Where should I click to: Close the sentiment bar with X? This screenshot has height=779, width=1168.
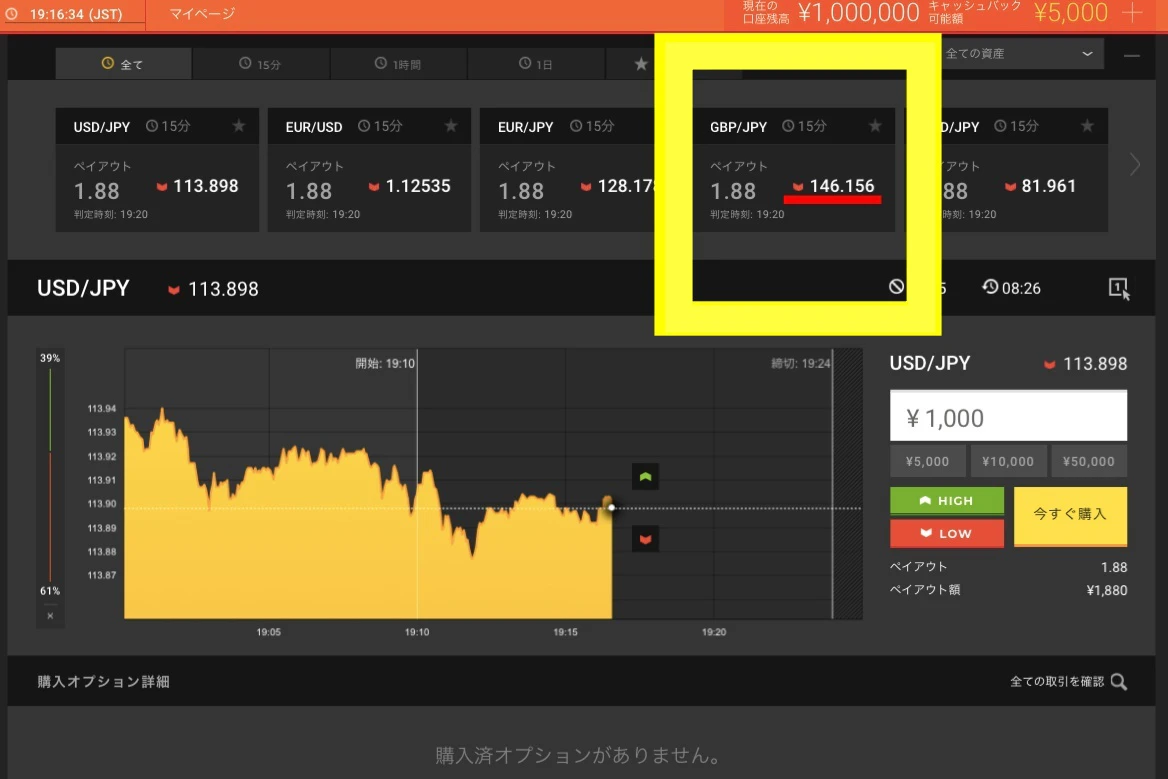click(x=50, y=616)
